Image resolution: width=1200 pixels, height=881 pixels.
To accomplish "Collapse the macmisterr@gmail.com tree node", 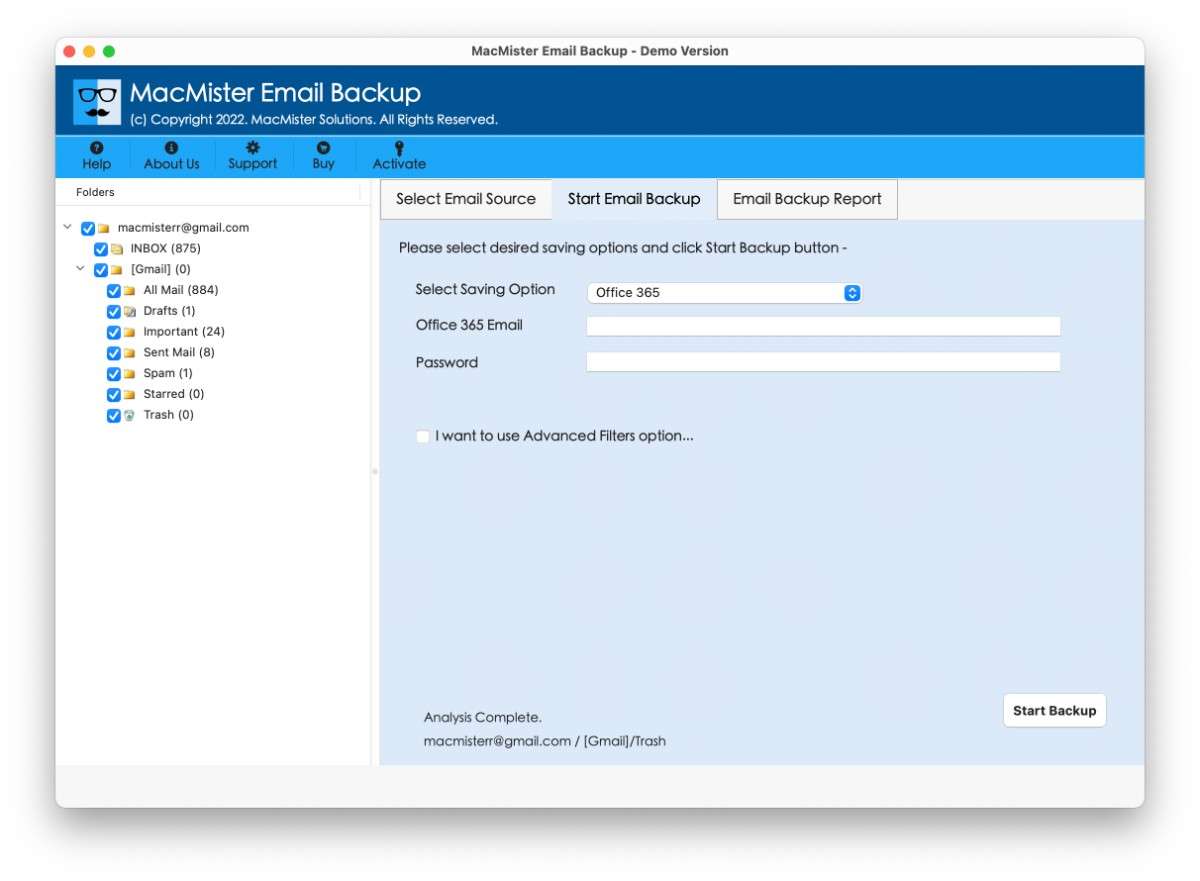I will point(67,227).
